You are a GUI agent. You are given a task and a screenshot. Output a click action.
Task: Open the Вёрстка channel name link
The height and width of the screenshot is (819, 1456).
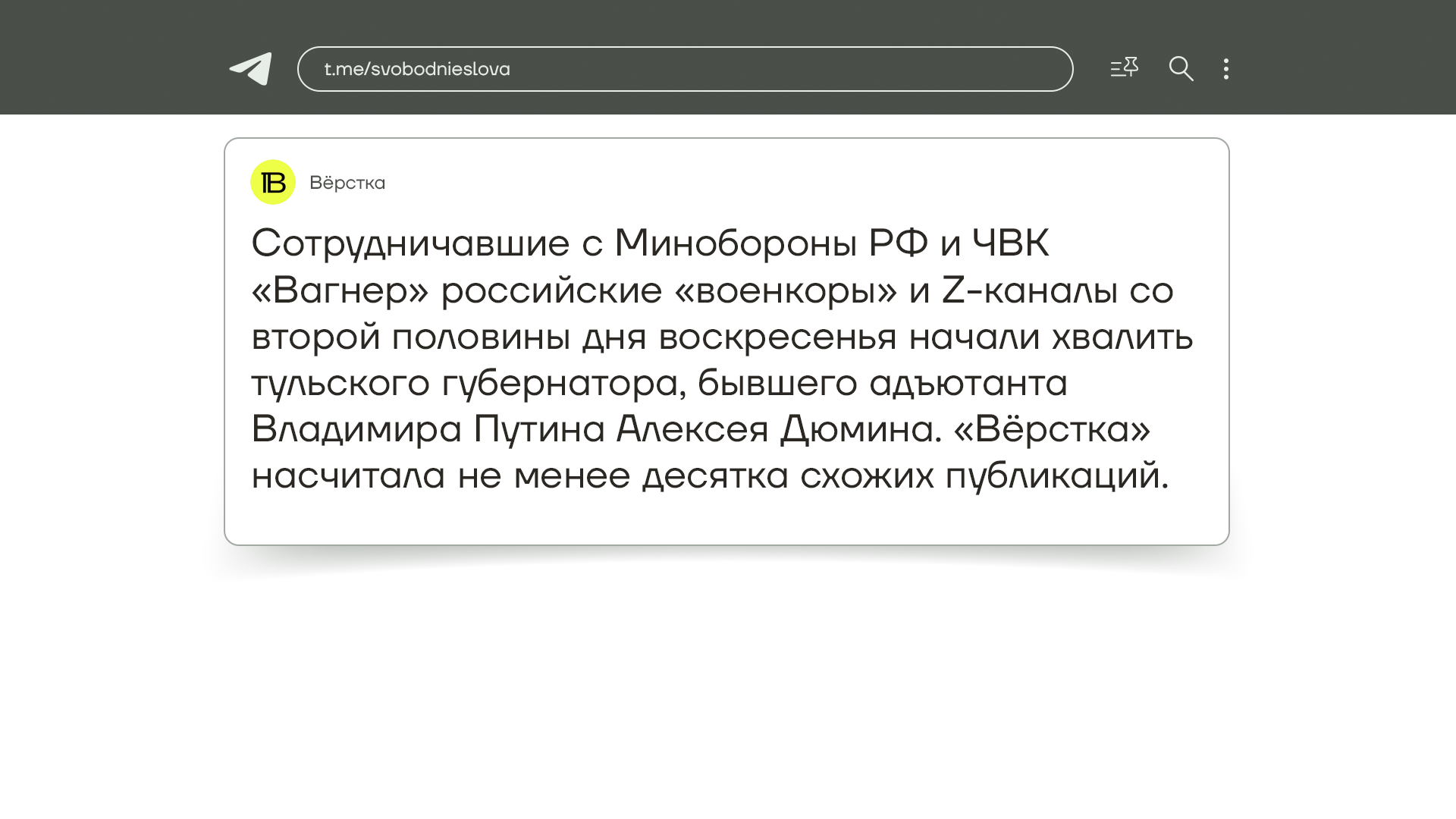347,183
